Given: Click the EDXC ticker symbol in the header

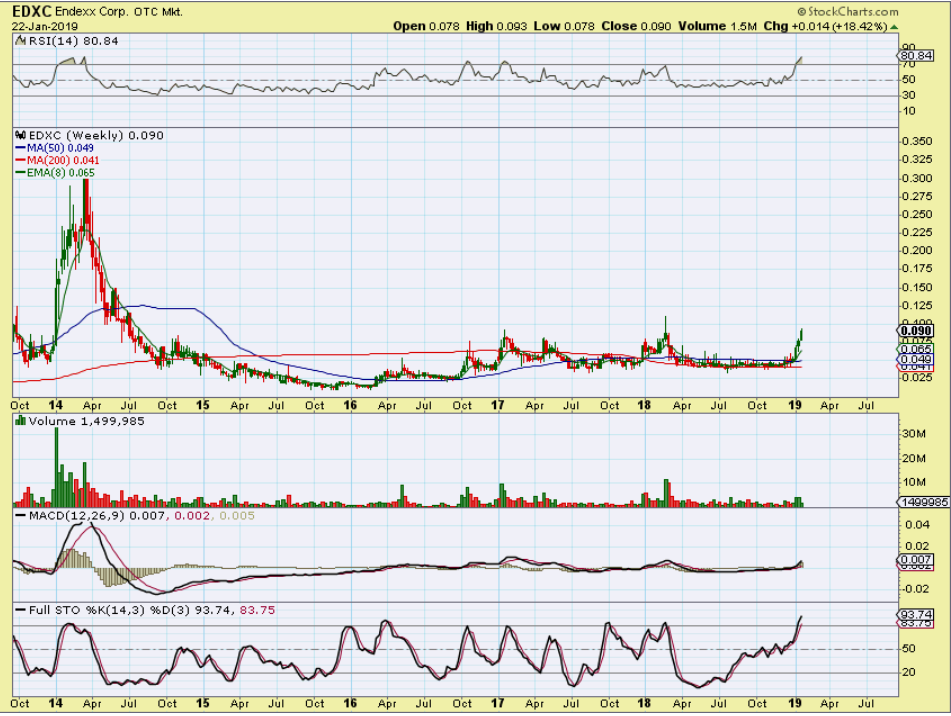Looking at the screenshot, I should tap(32, 12).
